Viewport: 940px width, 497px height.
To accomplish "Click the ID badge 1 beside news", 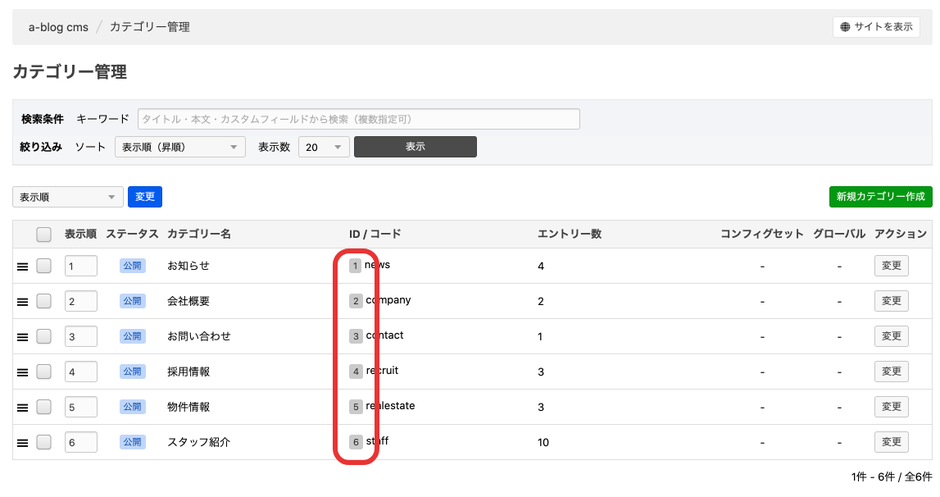I will pos(355,266).
